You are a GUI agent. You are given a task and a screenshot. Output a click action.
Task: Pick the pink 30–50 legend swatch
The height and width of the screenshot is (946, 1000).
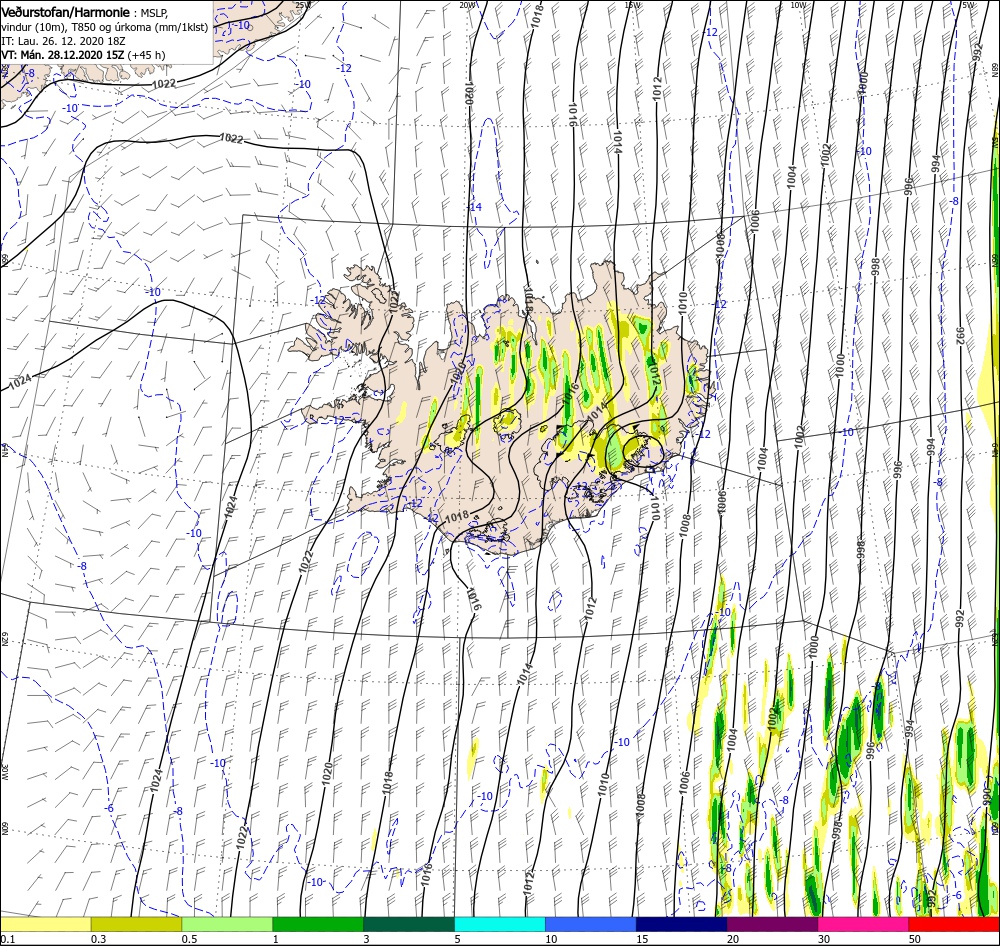864,924
